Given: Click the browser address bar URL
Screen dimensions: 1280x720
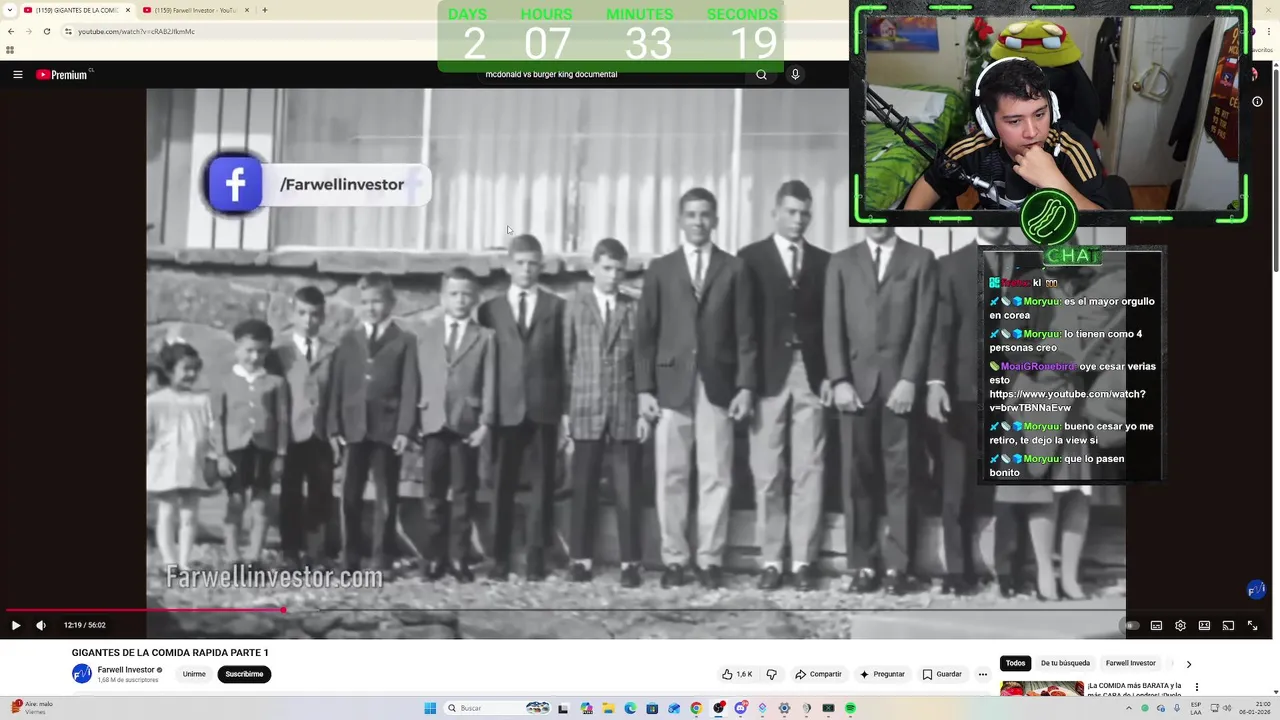Looking at the screenshot, I should point(136,31).
